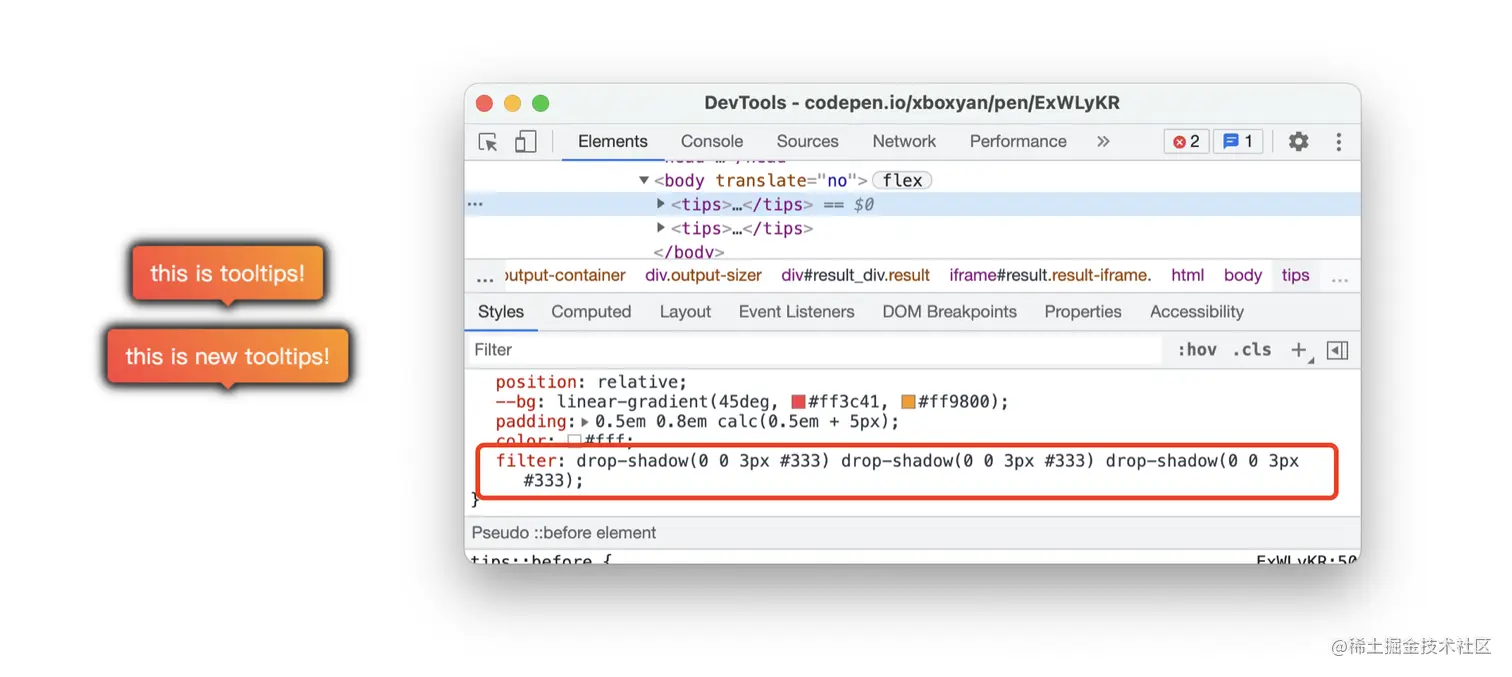
Task: Click the 'this is tooltips!' bubble
Action: (x=228, y=273)
